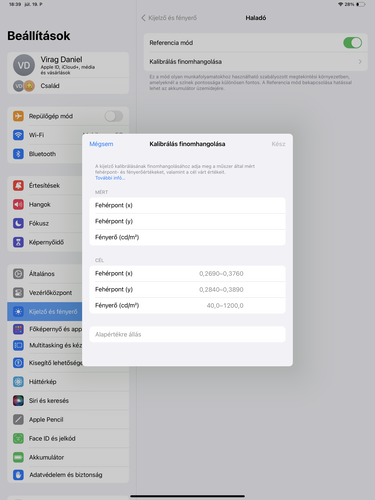The image size is (375, 500).
Task: Confirm dialog with Kész
Action: (x=278, y=144)
